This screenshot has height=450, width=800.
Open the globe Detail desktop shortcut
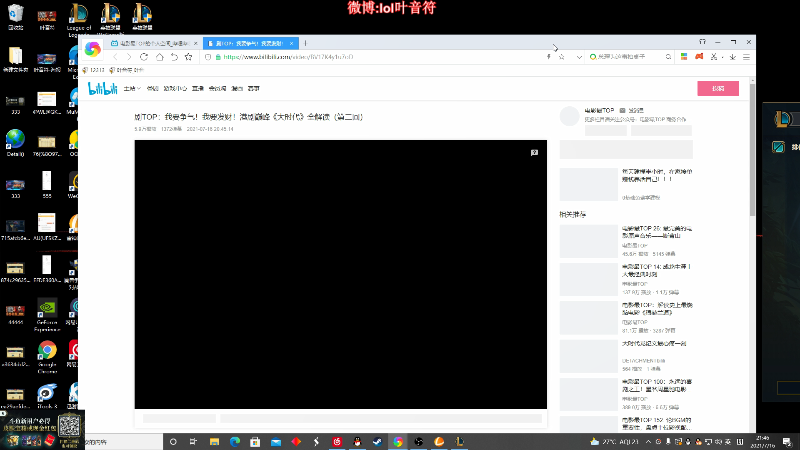pyautogui.click(x=15, y=143)
